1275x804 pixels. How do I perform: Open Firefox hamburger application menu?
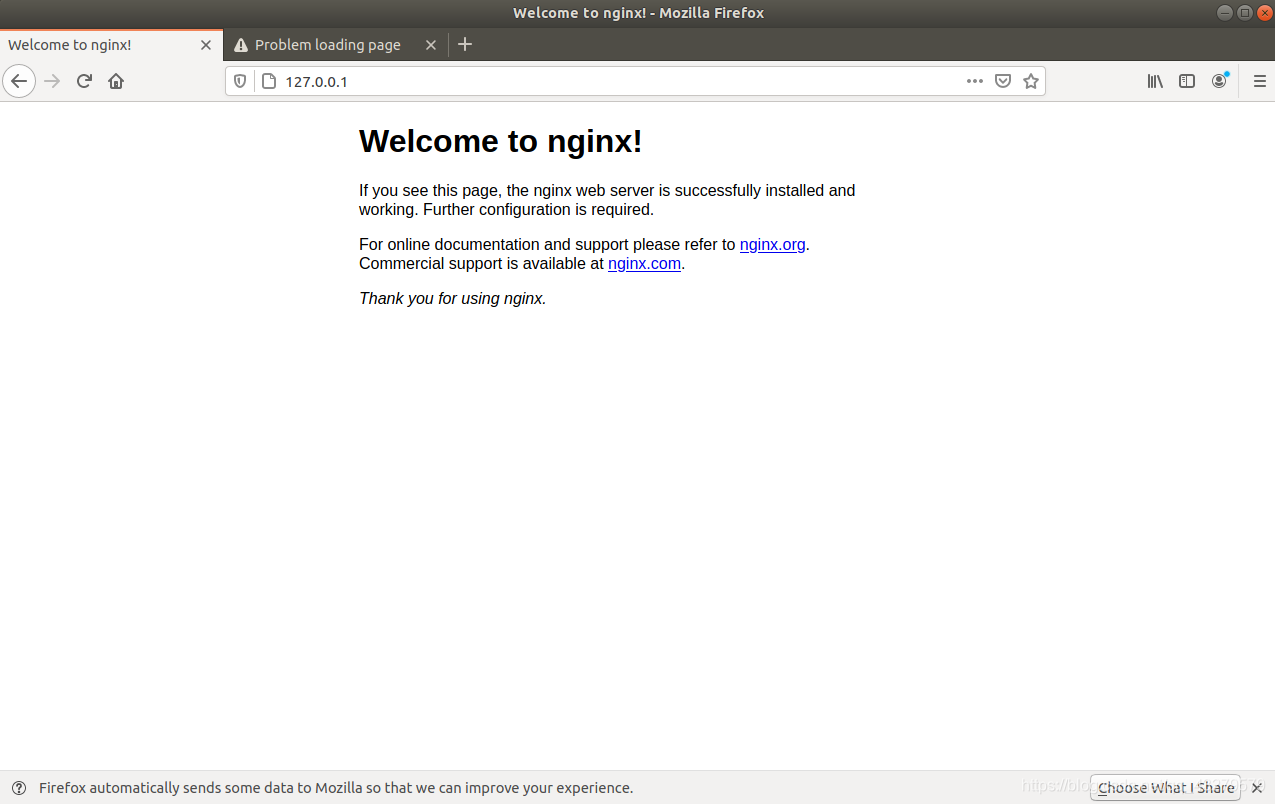point(1259,81)
